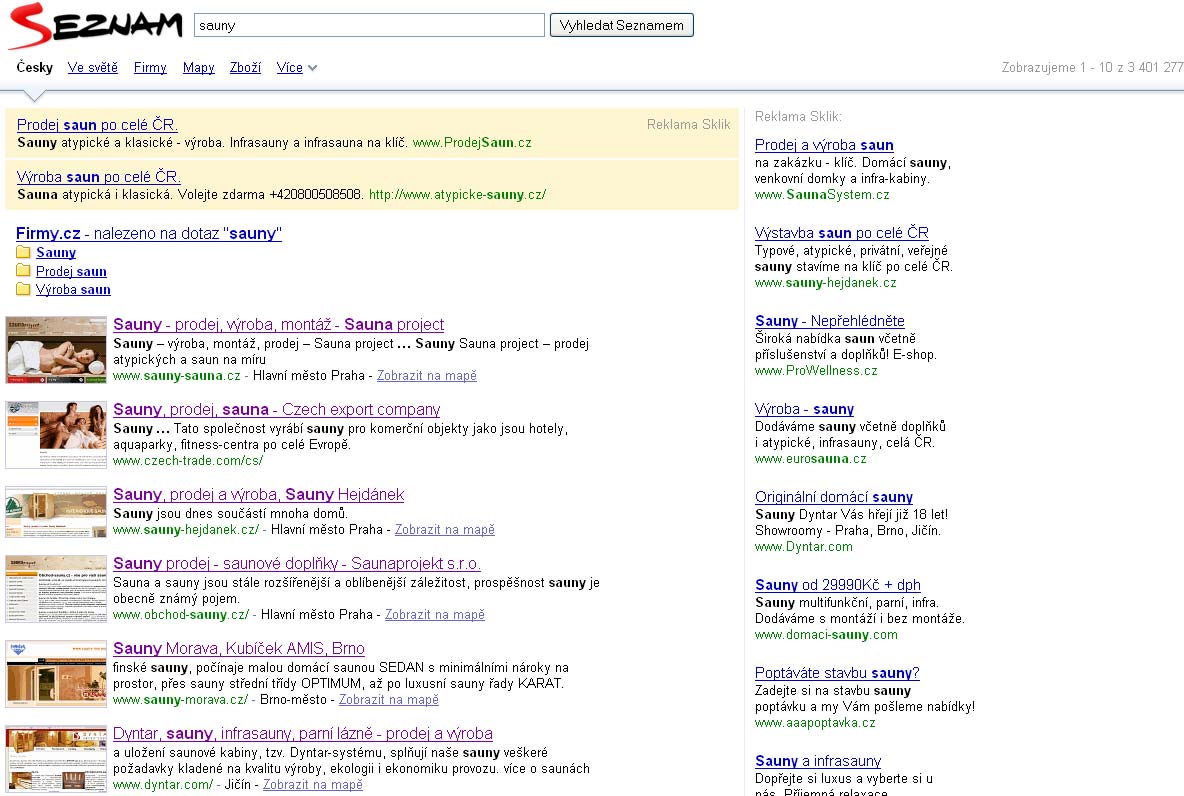Click the folder icon beside Výroba saun
The image size is (1184, 796).
point(23,289)
